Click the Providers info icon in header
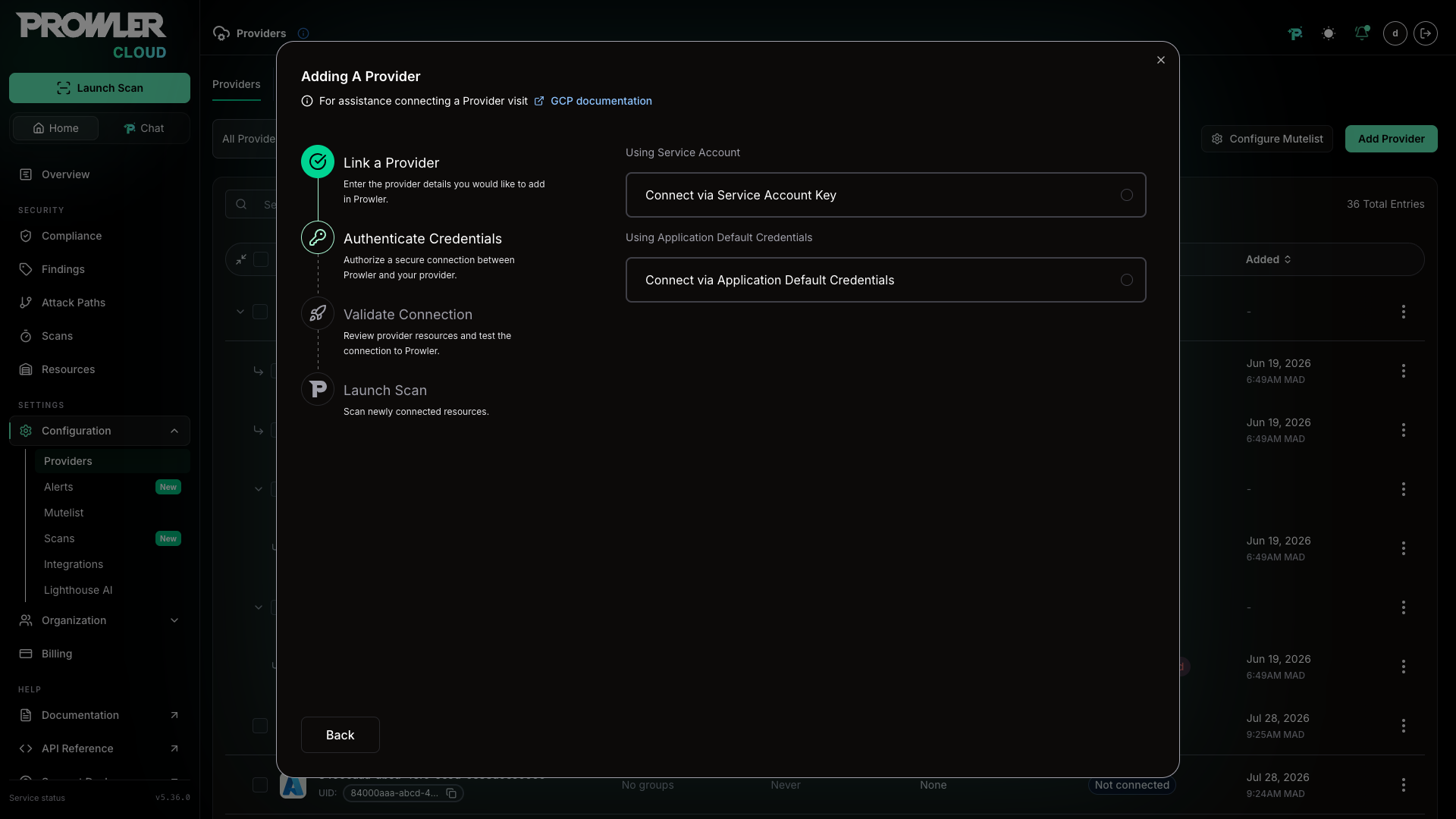The height and width of the screenshot is (819, 1456). coord(303,33)
